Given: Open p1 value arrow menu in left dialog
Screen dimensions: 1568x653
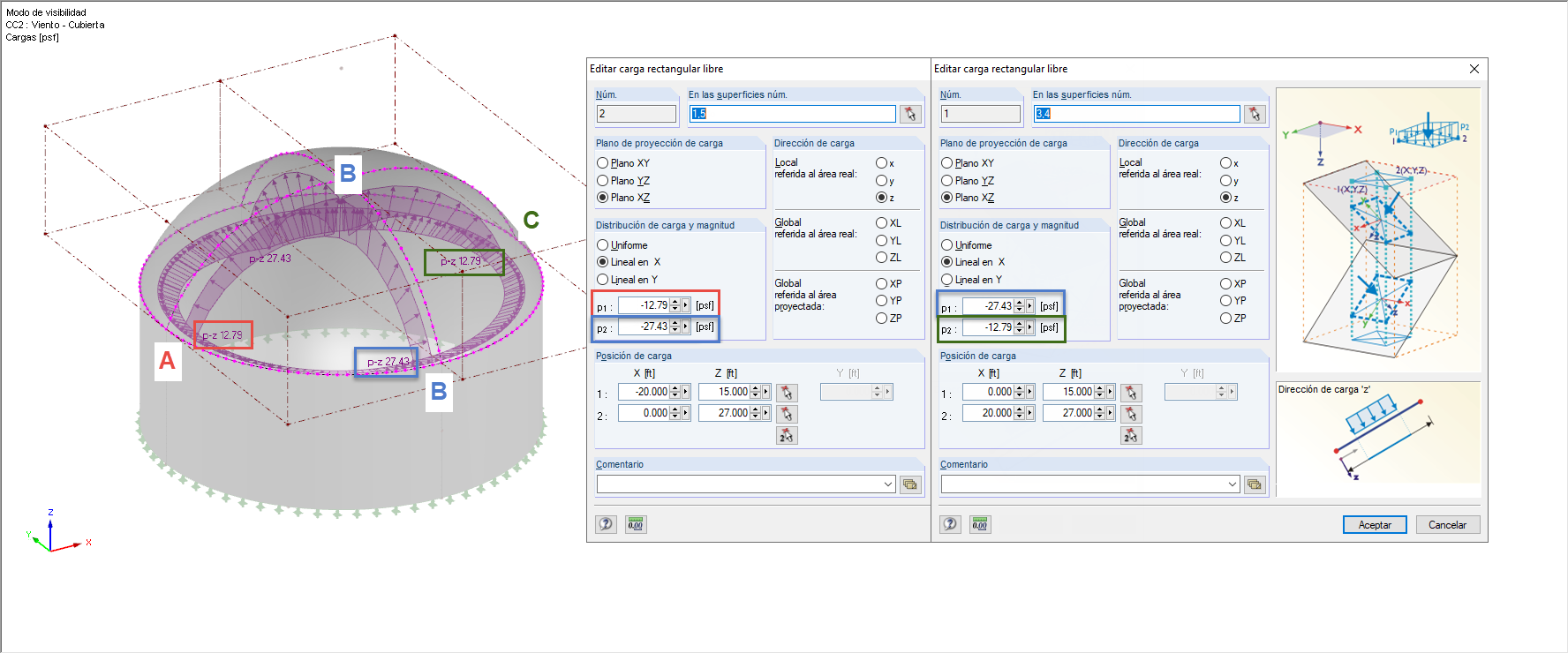Looking at the screenshot, I should tap(685, 305).
